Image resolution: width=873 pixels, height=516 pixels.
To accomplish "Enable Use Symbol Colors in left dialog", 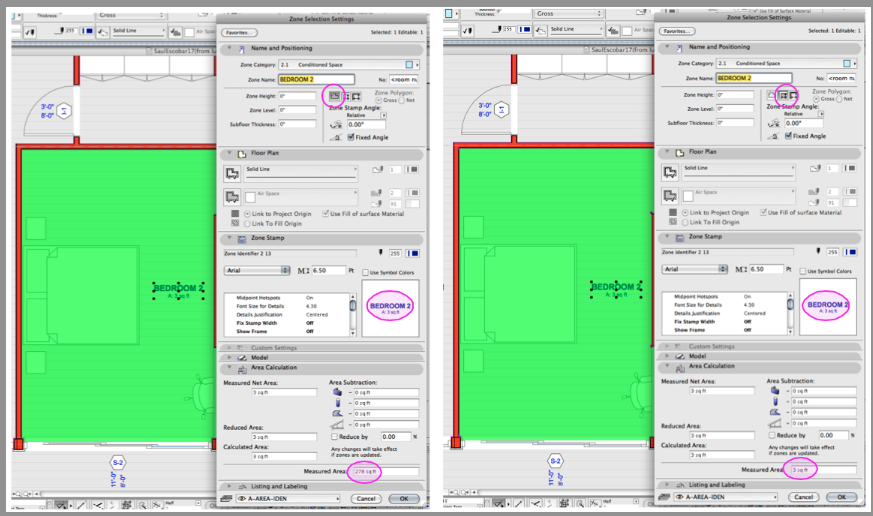I will pos(365,273).
